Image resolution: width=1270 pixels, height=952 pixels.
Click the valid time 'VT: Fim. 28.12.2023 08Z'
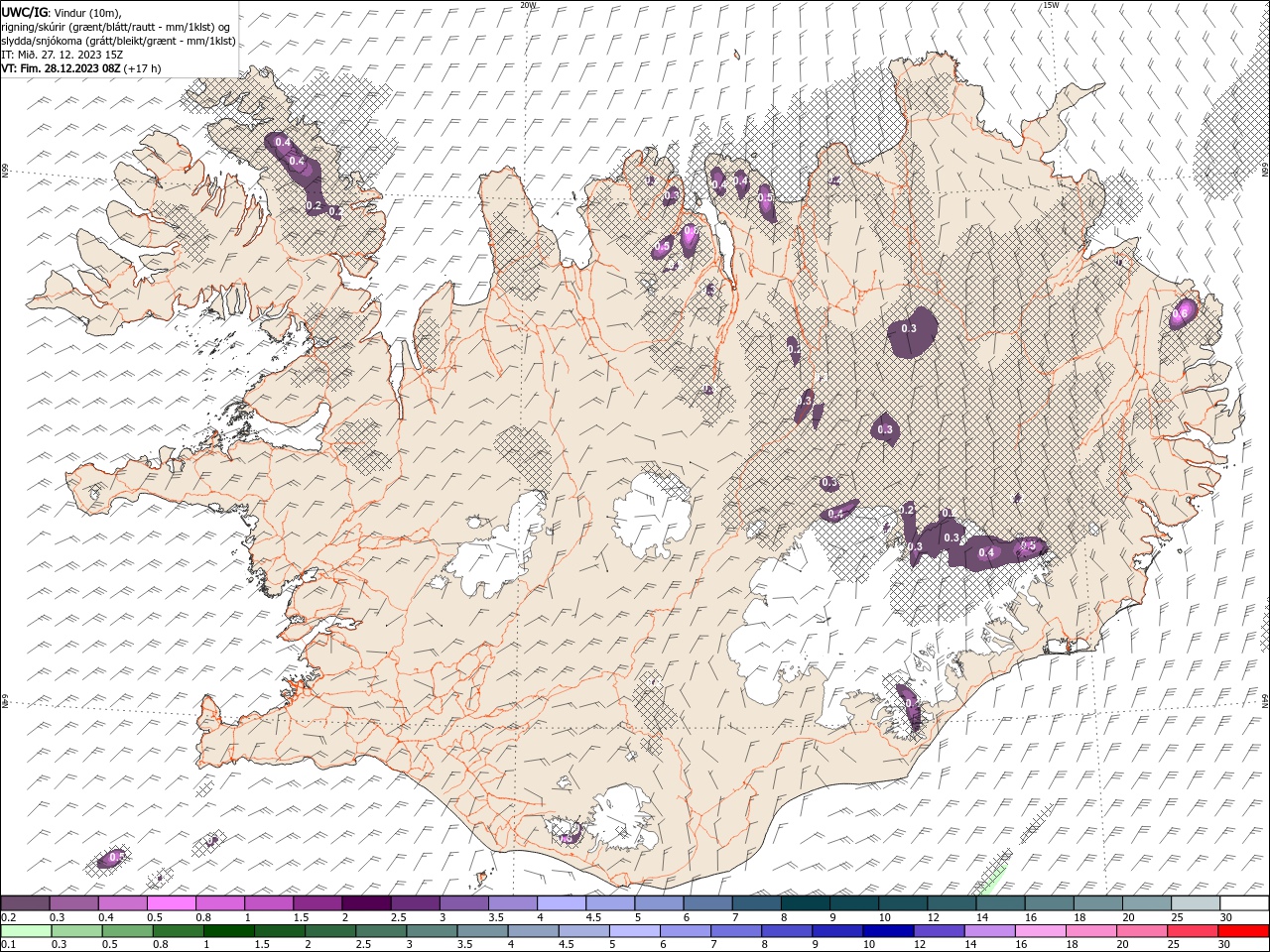tap(61, 68)
